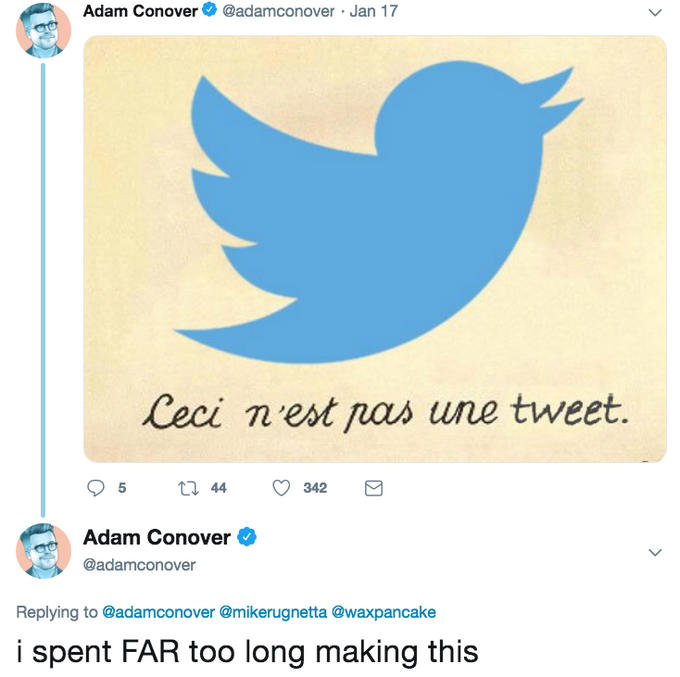680x677 pixels.
Task: Retweet the Ceci n'est pas tweet
Action: (x=189, y=488)
